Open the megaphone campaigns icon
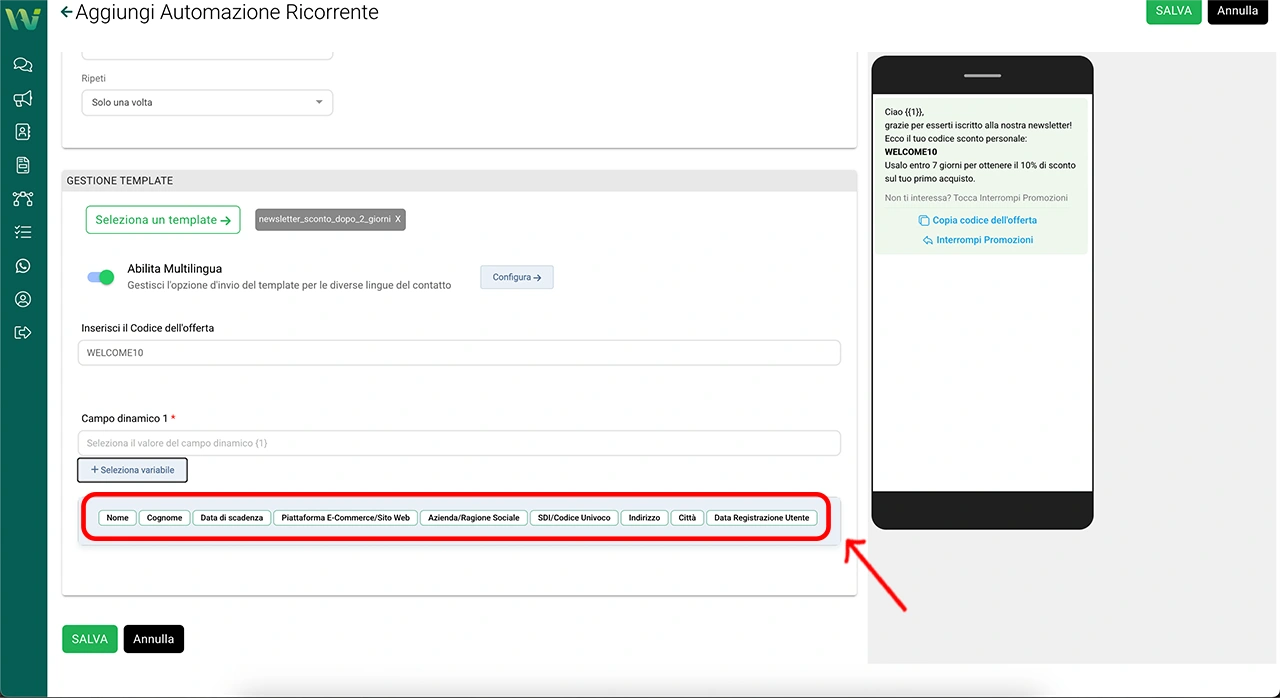1280x698 pixels. coord(23,98)
